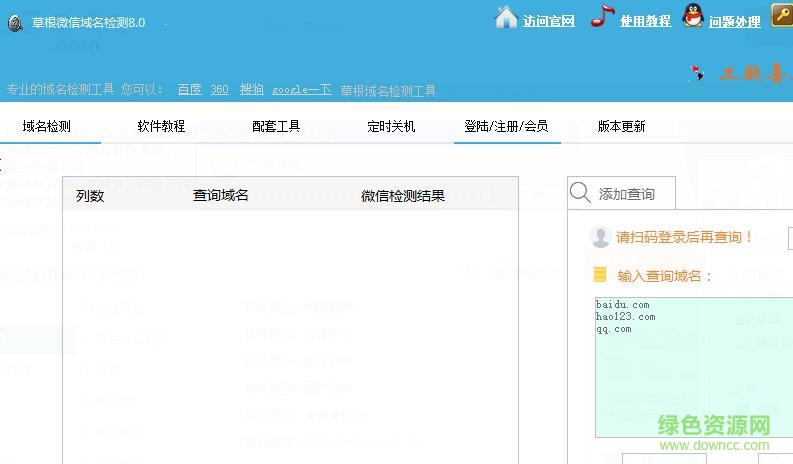
Task: Click the 搜狗 search link
Action: 251,90
